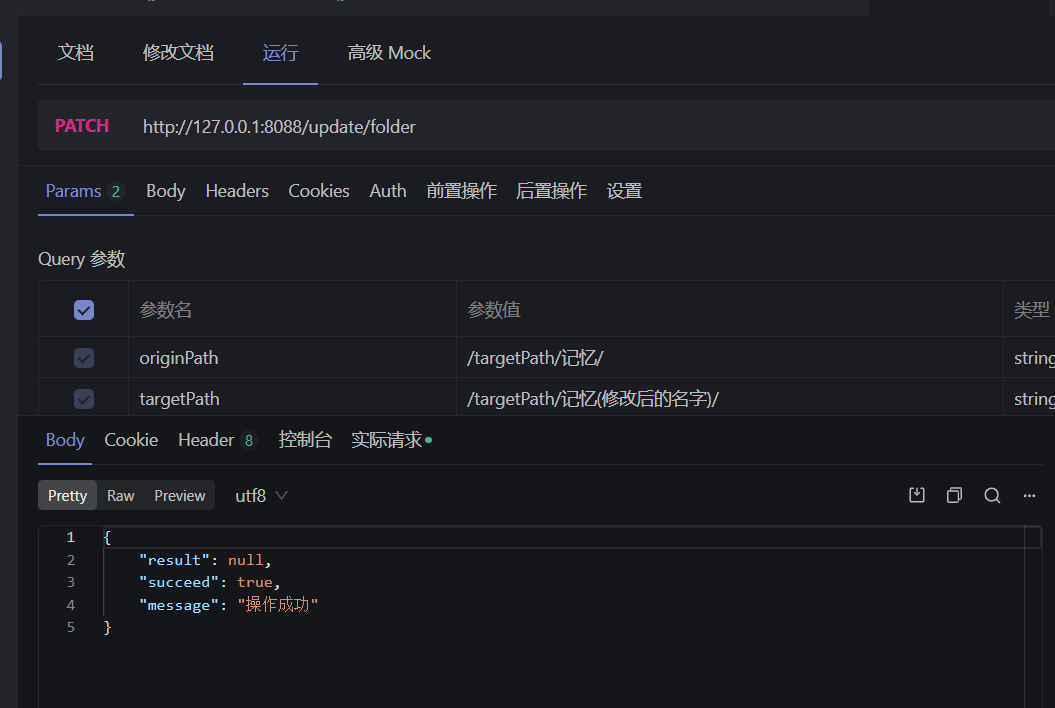
Task: Show the Raw response view
Action: [121, 496]
